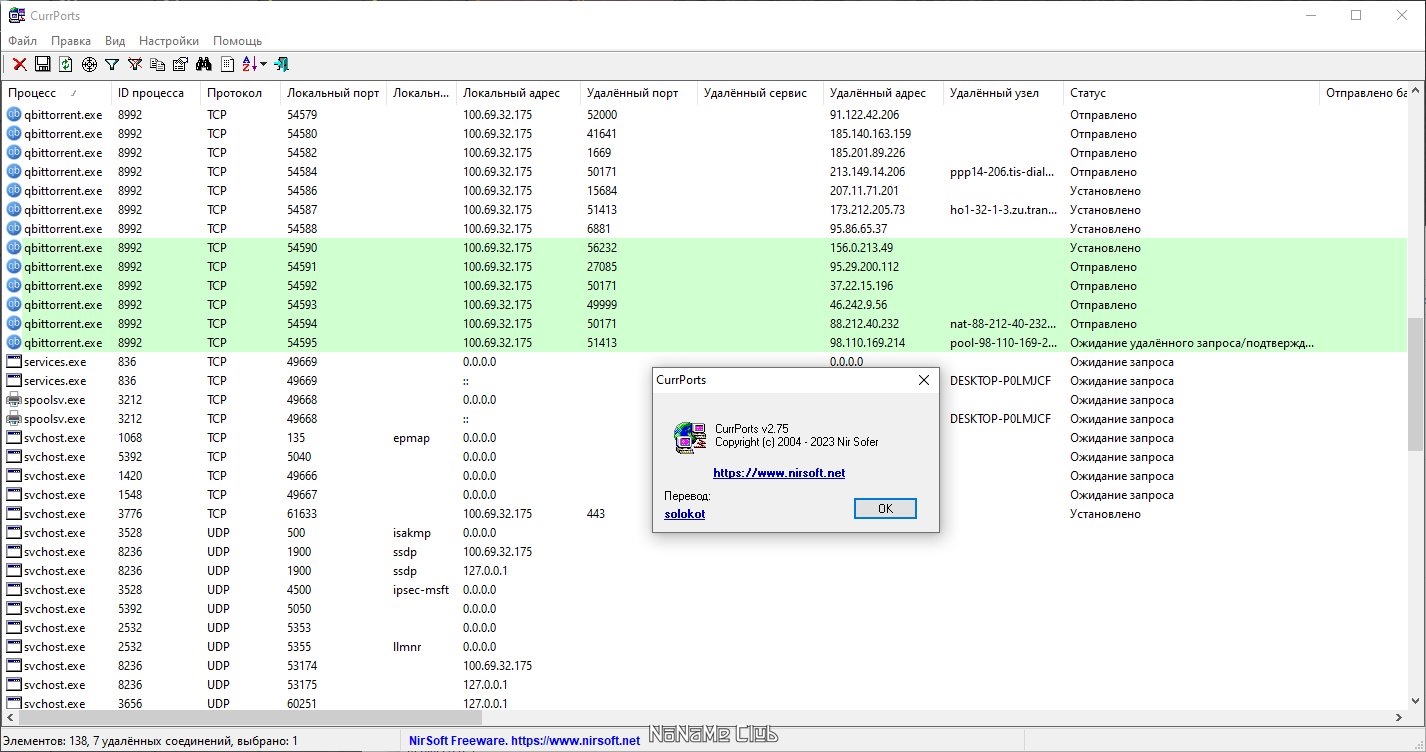Image resolution: width=1426 pixels, height=752 pixels.
Task: Sort by the Локальный порт column header
Action: point(334,93)
